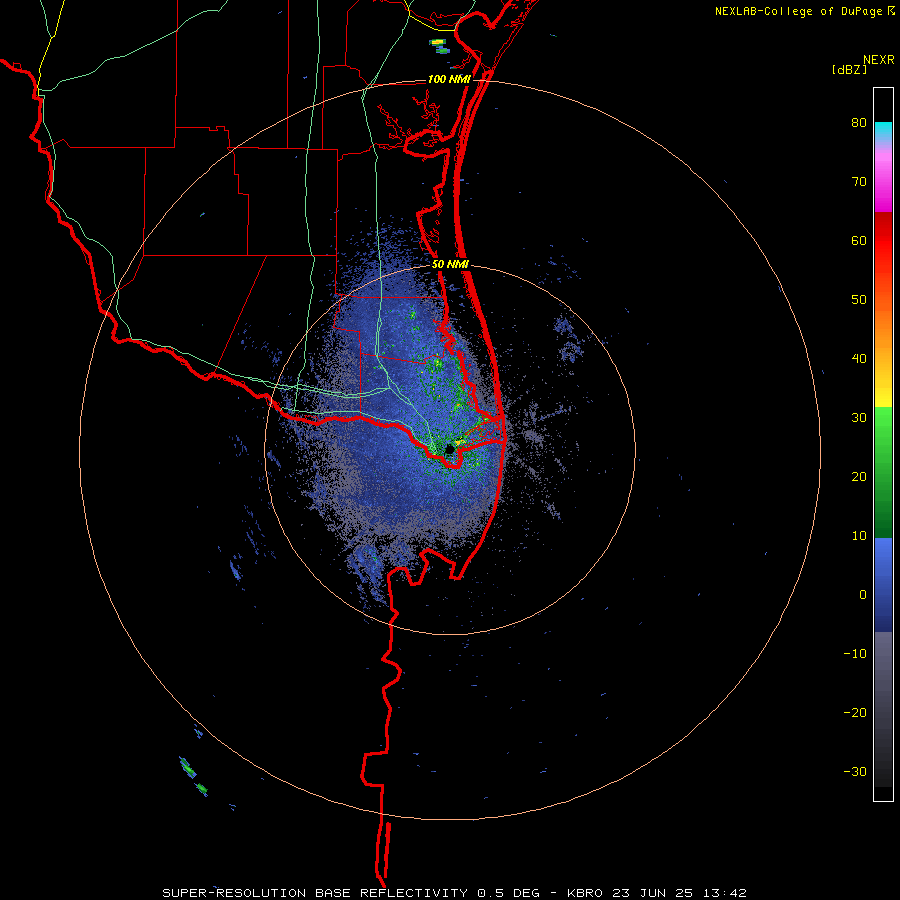Click the 50 NMI range ring label

450,265
